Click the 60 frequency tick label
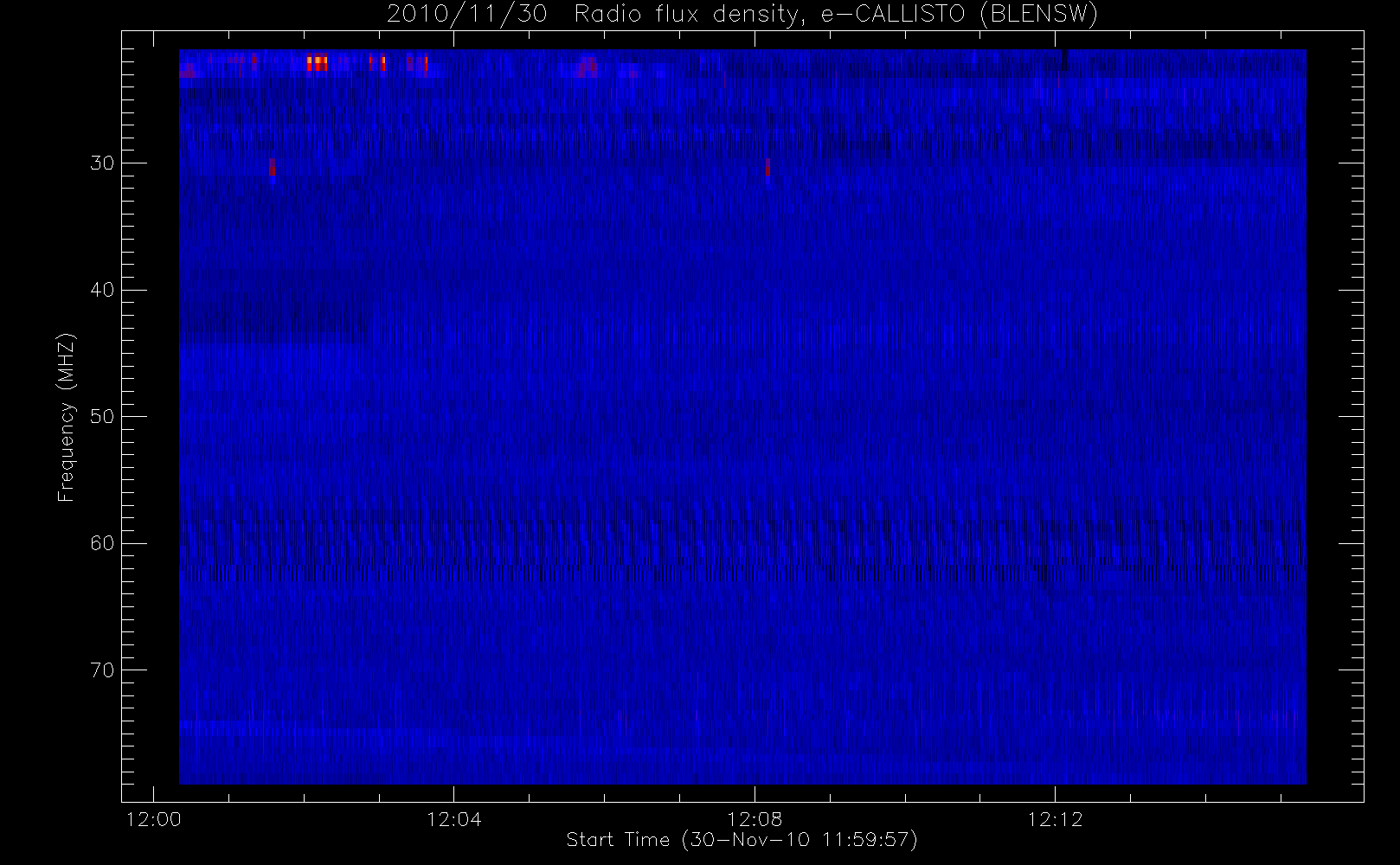1400x865 pixels. click(x=103, y=543)
